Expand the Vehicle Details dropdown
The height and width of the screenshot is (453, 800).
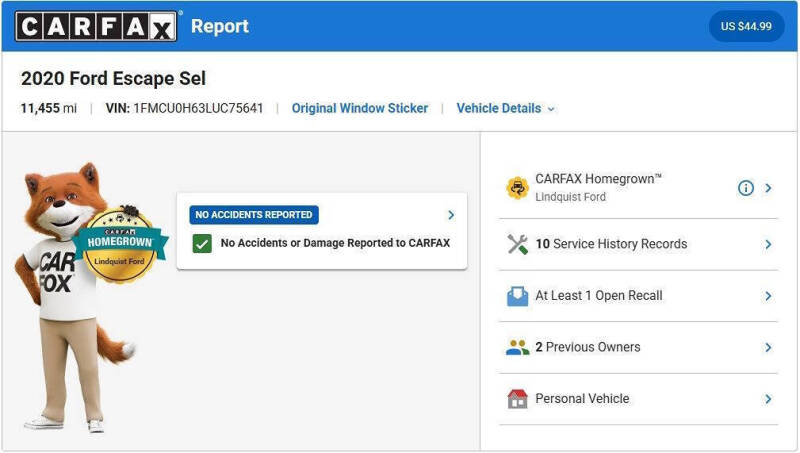coord(505,108)
